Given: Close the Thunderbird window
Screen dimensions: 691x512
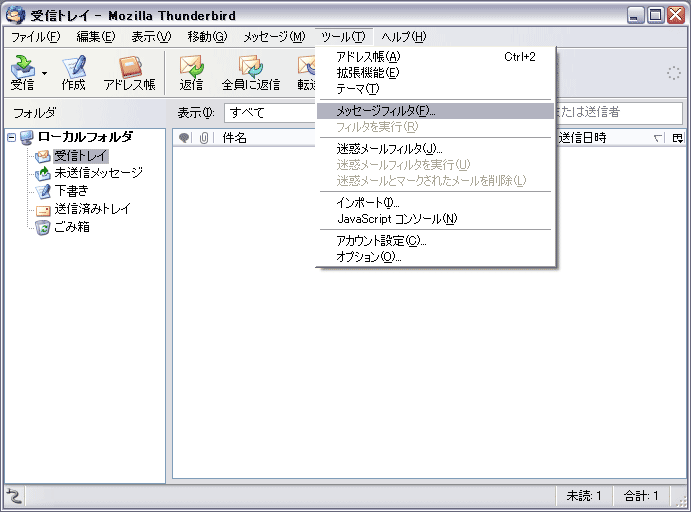Looking at the screenshot, I should (676, 15).
